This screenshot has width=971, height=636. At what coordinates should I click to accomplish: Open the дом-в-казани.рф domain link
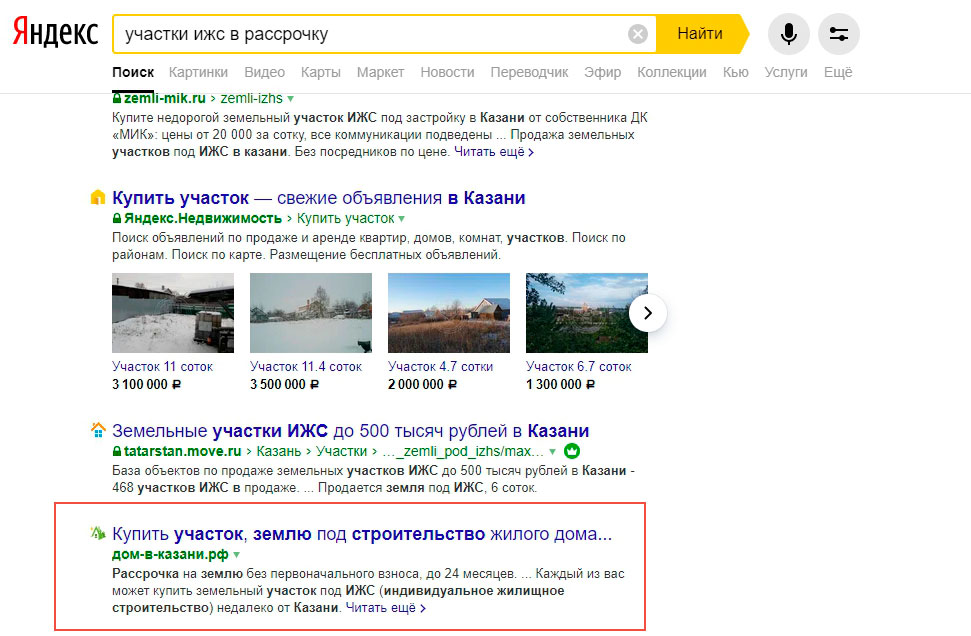pyautogui.click(x=170, y=554)
